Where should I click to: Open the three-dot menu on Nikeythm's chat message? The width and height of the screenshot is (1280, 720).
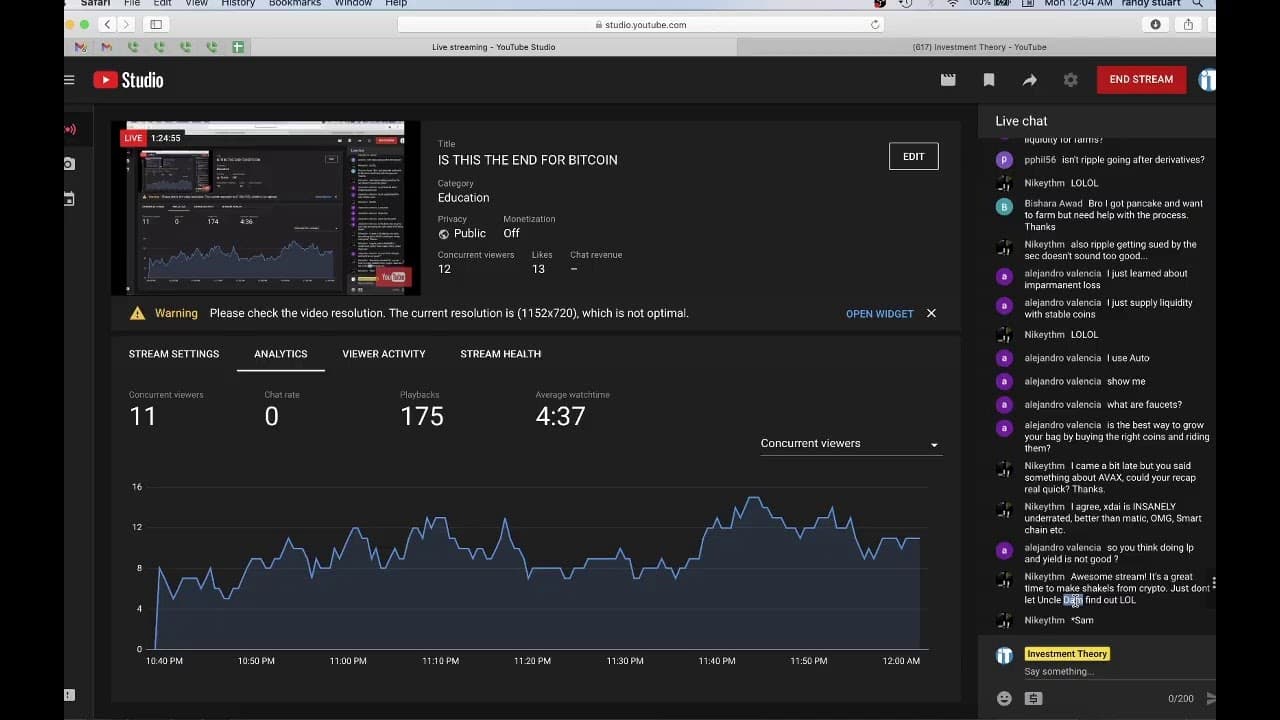[x=1213, y=582]
